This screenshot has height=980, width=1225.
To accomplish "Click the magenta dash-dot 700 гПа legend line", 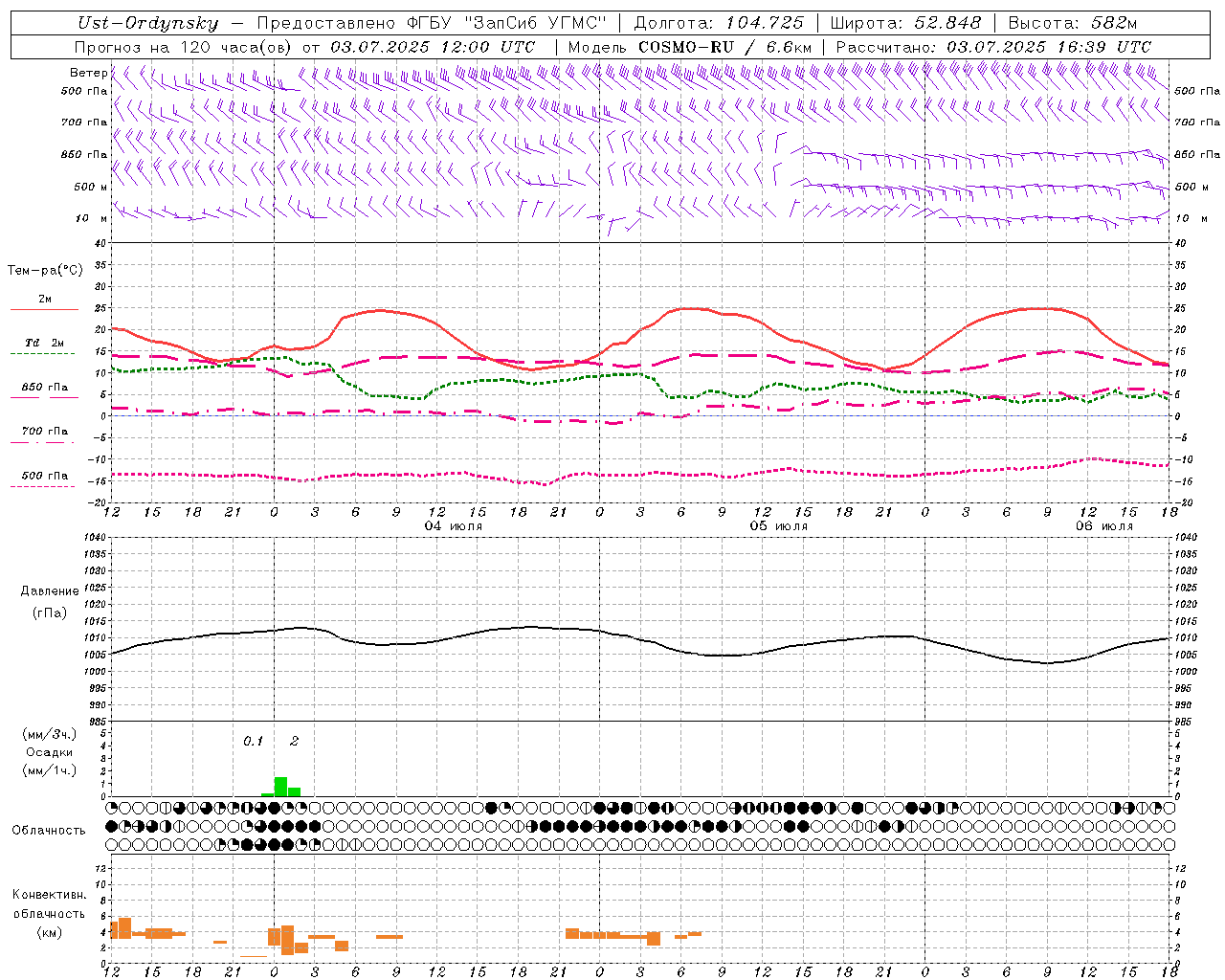I will tap(44, 442).
